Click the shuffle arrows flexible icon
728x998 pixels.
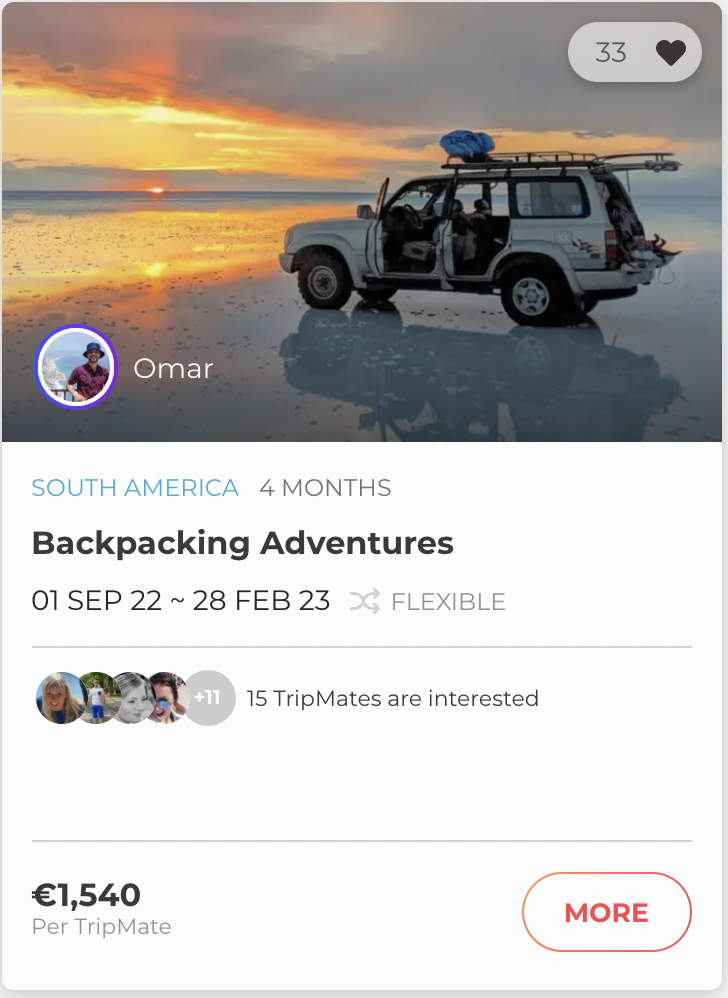(x=365, y=602)
